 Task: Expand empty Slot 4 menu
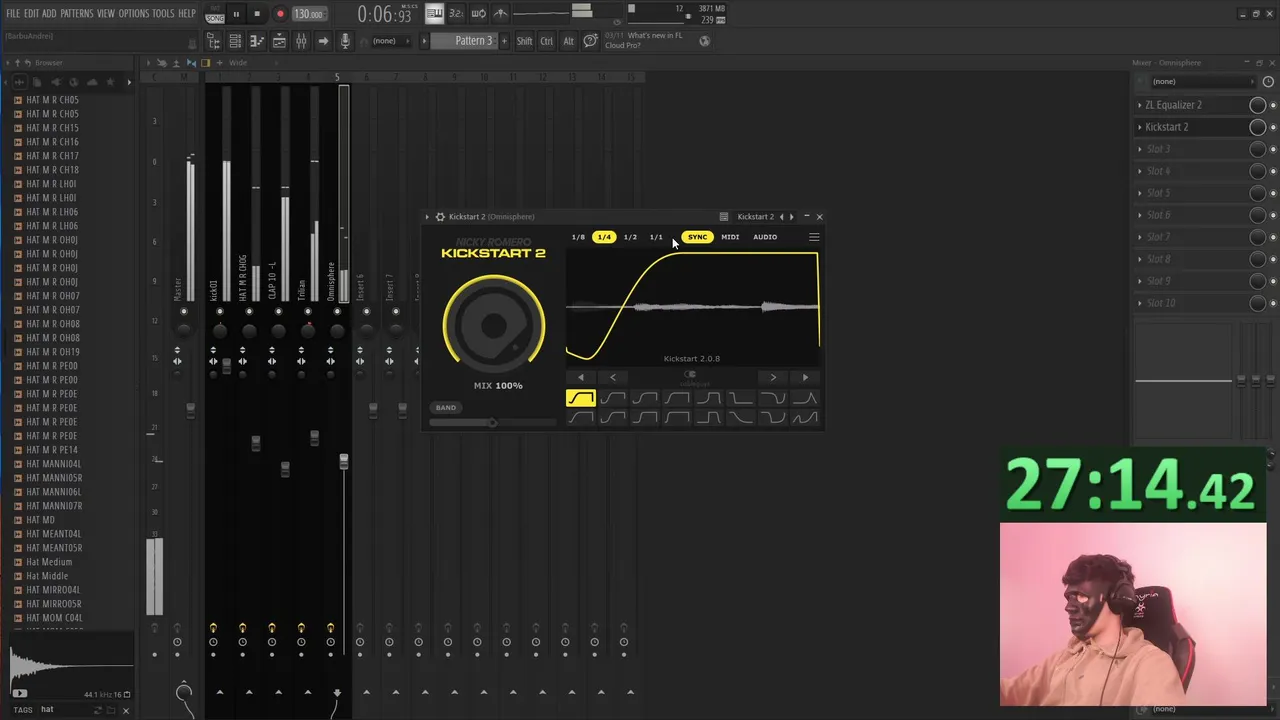click(1139, 171)
